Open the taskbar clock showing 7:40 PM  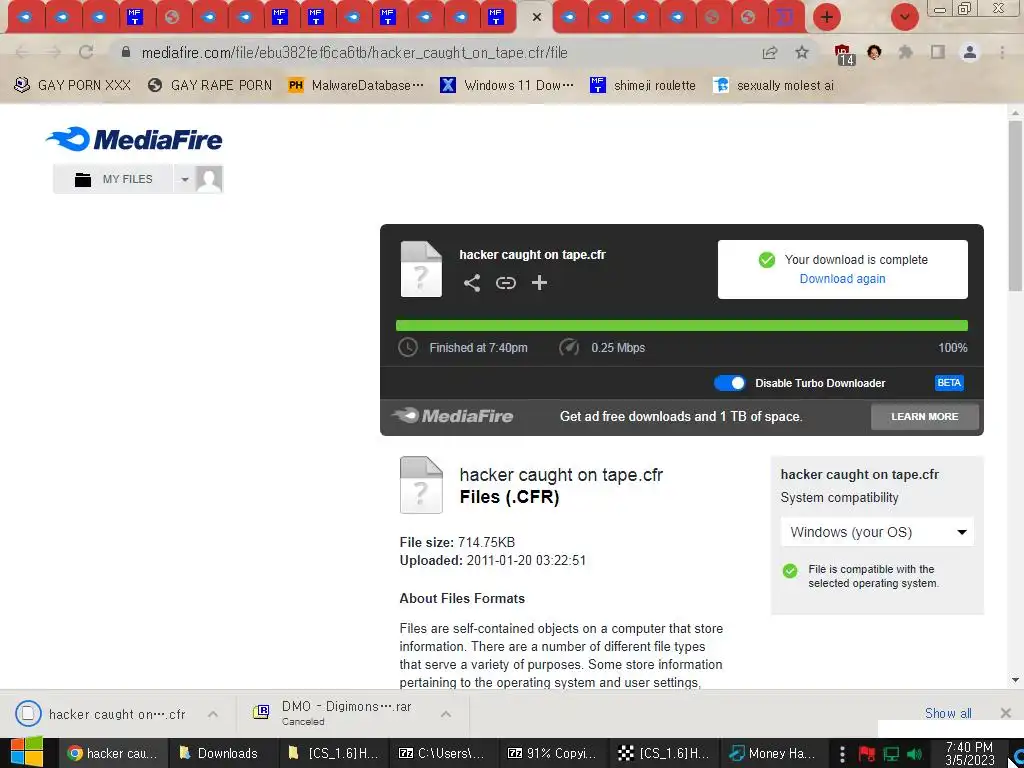[x=969, y=753]
